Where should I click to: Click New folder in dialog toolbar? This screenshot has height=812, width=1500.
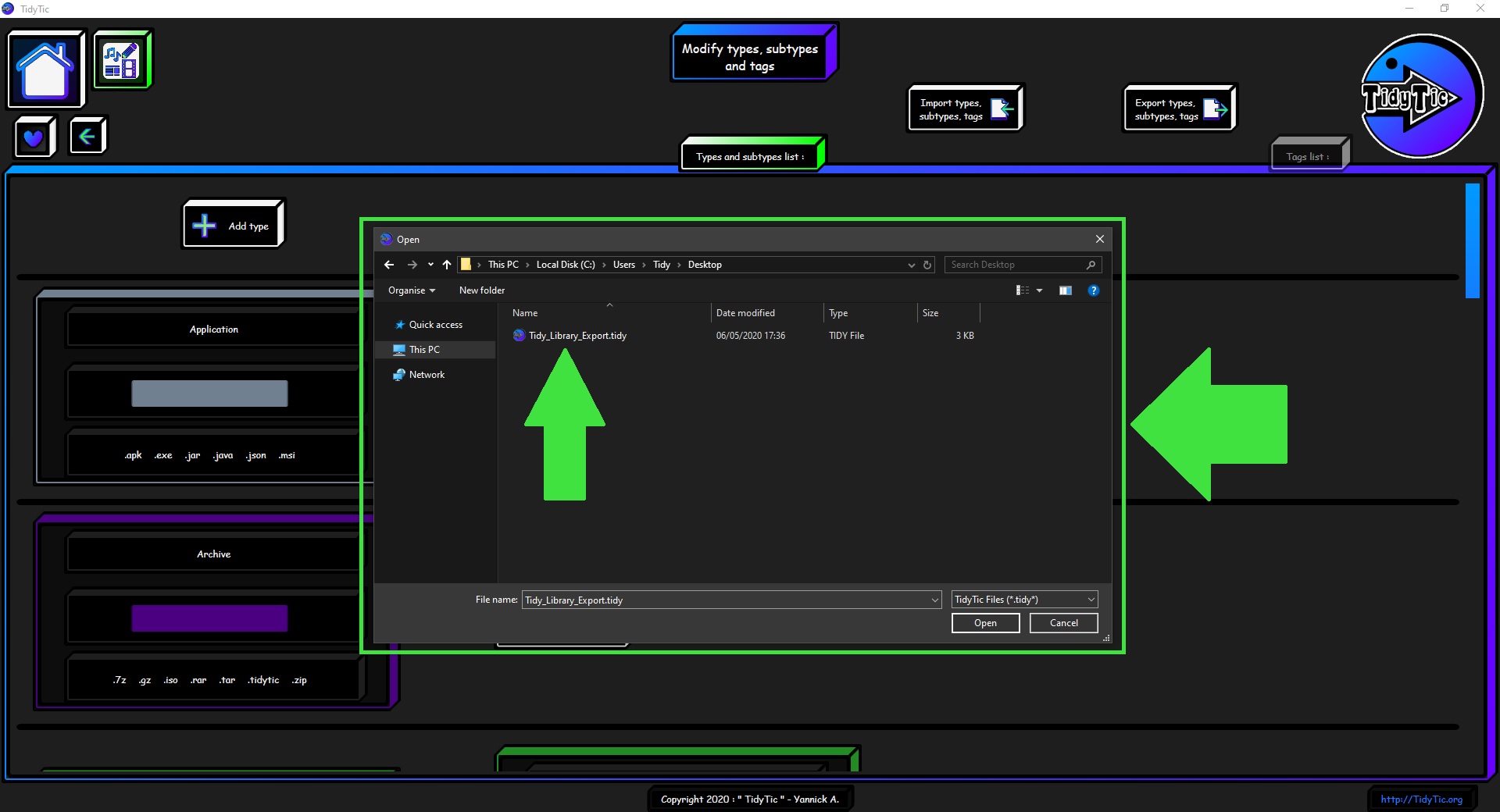(x=482, y=290)
